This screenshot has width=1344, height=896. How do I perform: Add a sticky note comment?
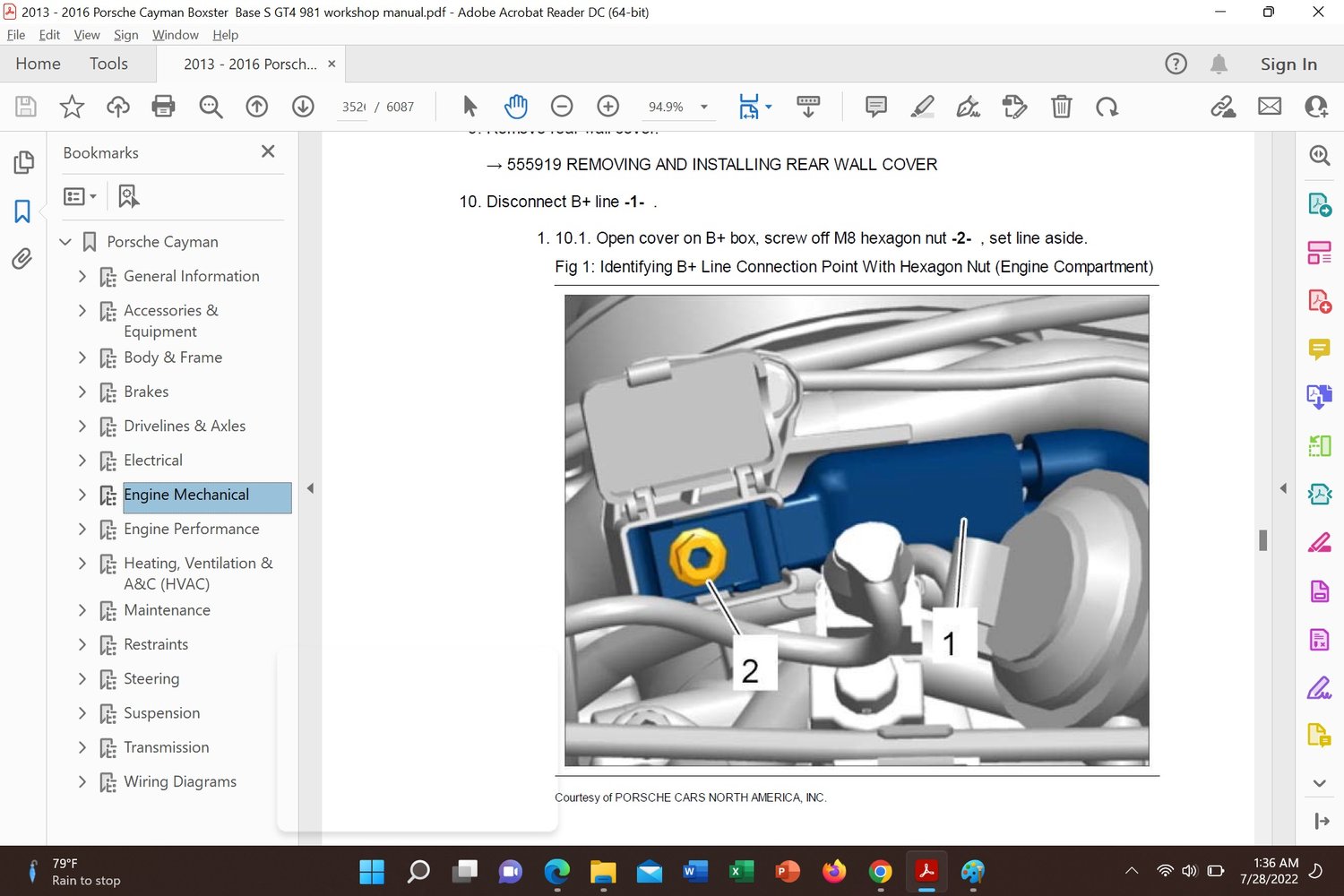click(875, 107)
